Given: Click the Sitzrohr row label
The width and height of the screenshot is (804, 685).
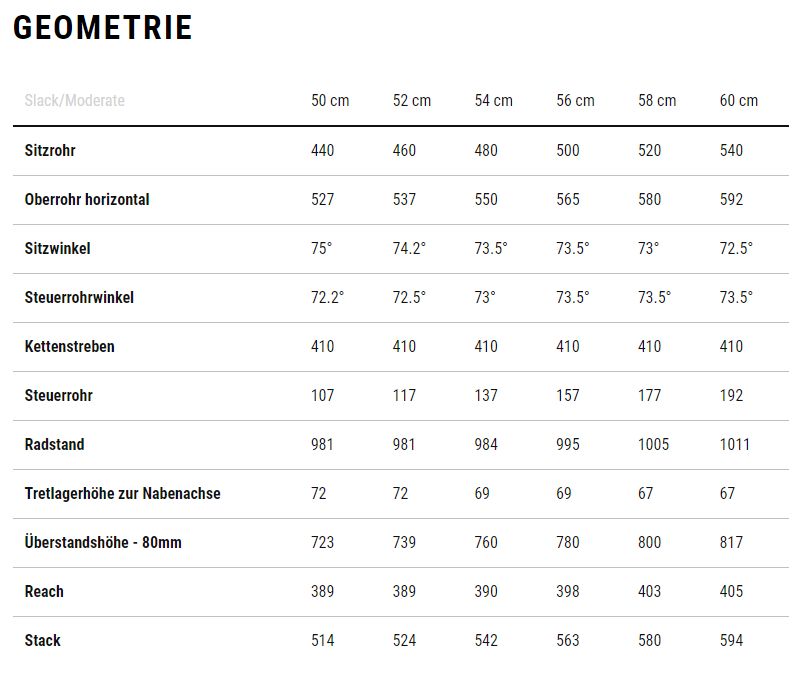Looking at the screenshot, I should coord(50,150).
